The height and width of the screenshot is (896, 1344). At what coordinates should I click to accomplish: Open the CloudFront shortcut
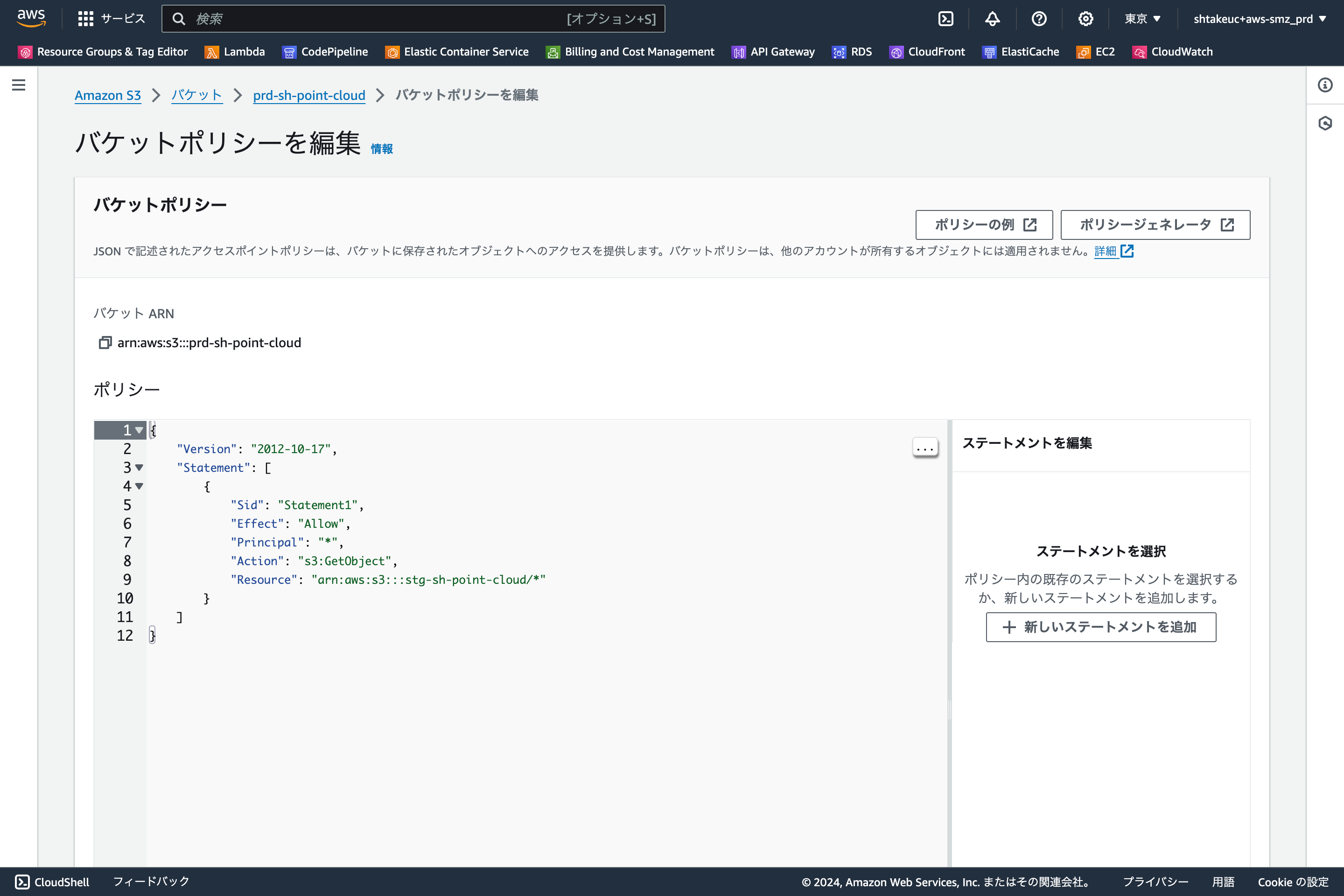click(927, 52)
